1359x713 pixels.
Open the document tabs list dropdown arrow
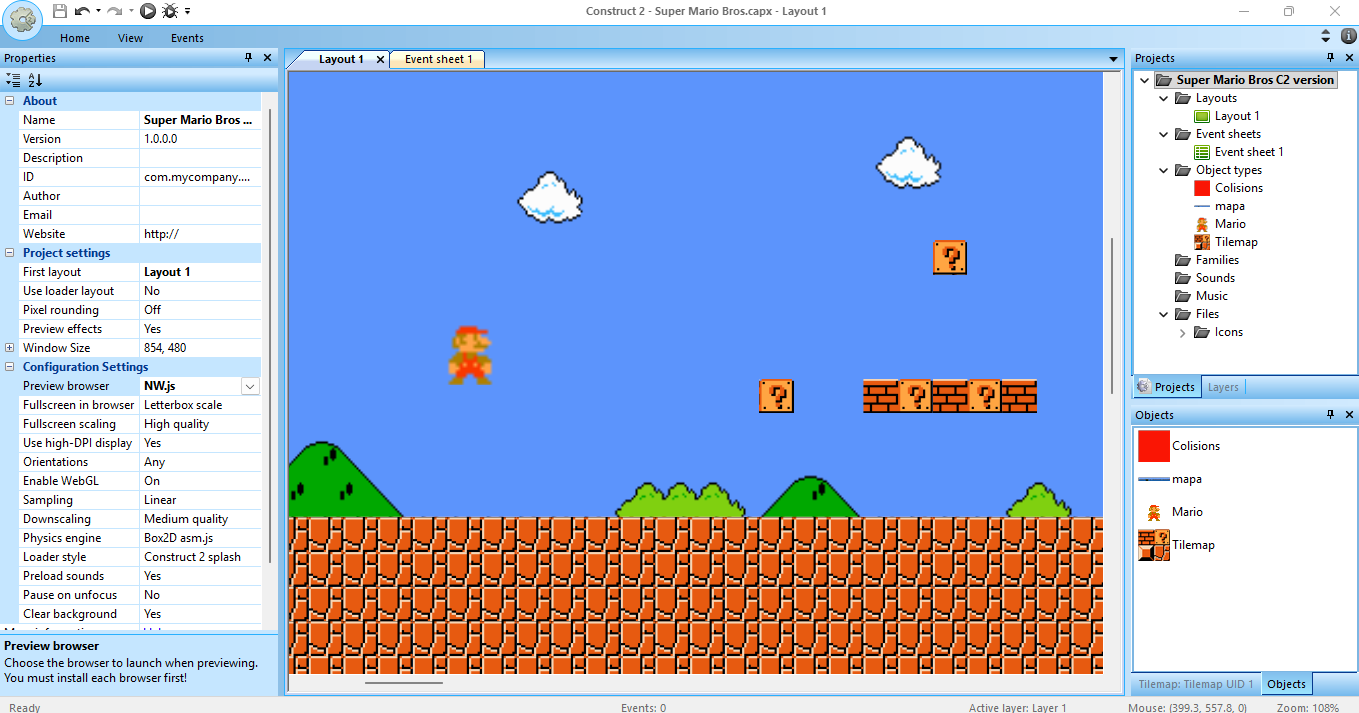[1113, 60]
